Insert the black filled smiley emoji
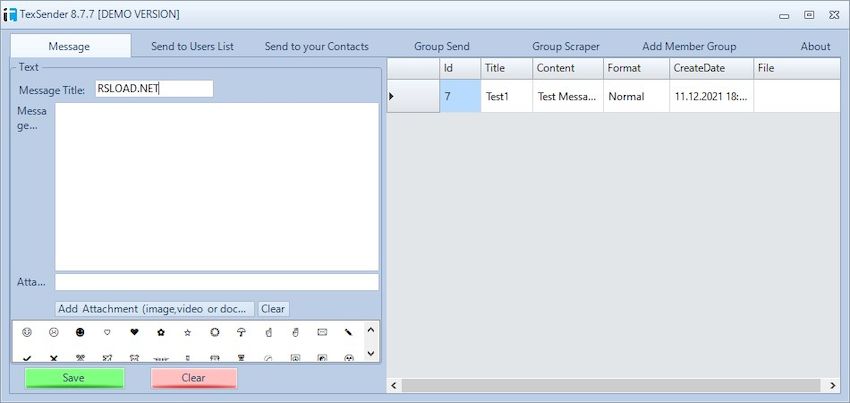 point(80,332)
